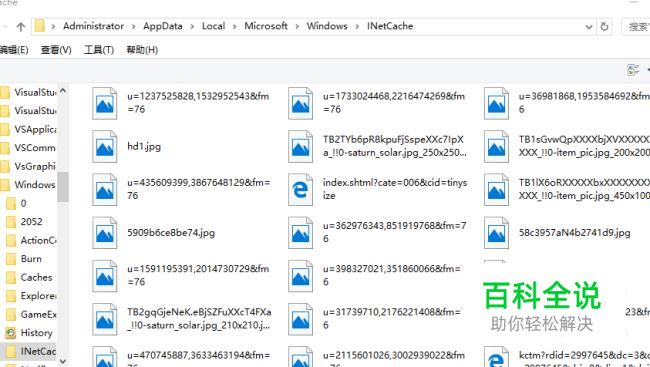
Task: Select GameEx folder in tree
Action: click(x=31, y=314)
